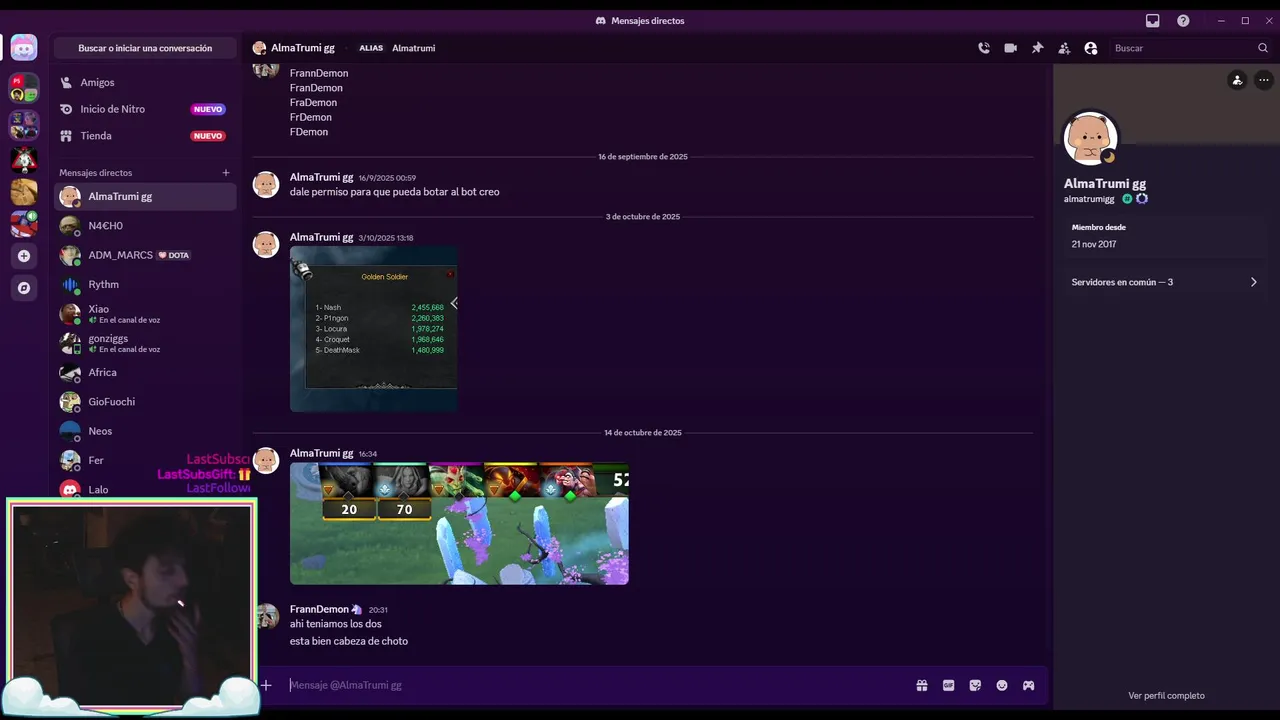This screenshot has height=720, width=1280.
Task: Create DM with plus next to Mensajes directos
Action: pyautogui.click(x=226, y=173)
